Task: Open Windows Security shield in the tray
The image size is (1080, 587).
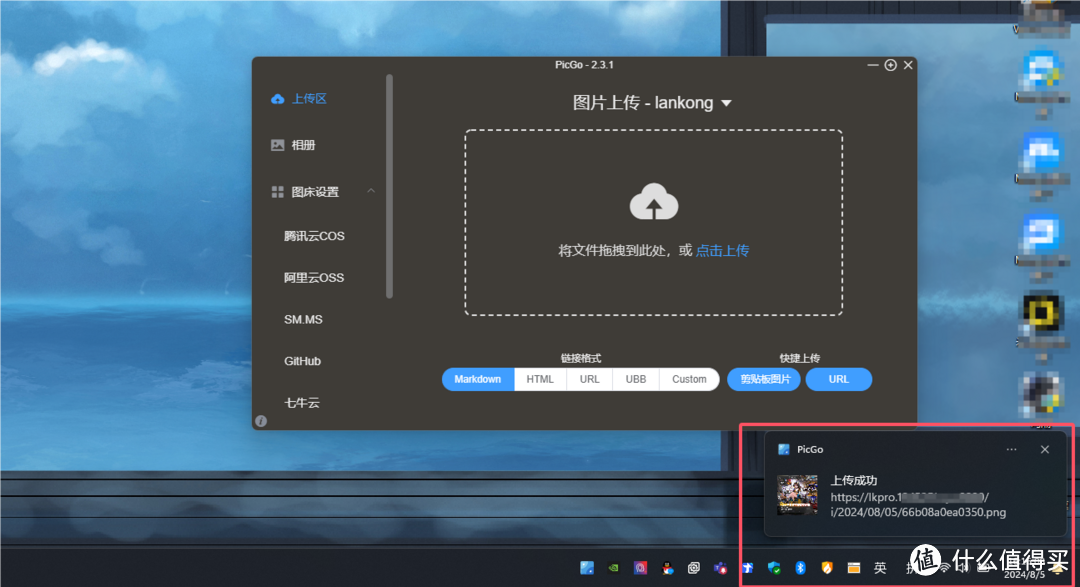Action: [773, 568]
